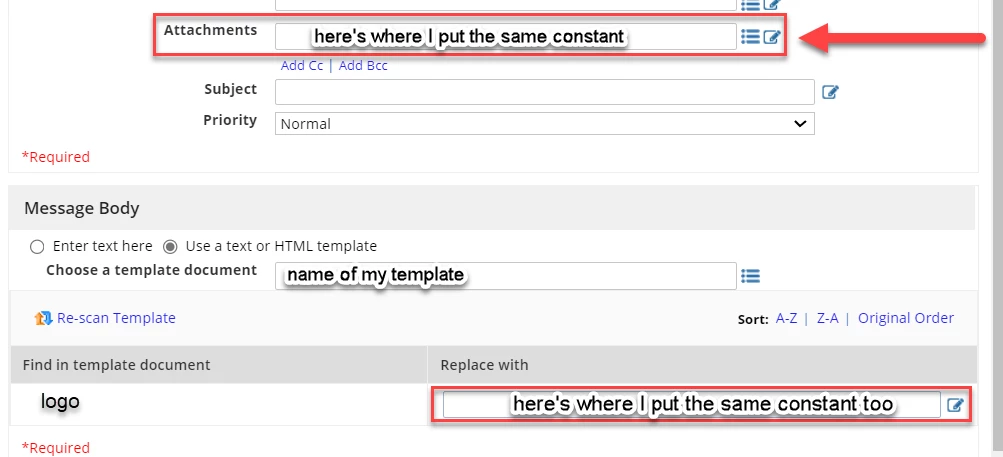This screenshot has height=457, width=1003.
Task: Click the Priority dropdown chevron arrow
Action: click(800, 124)
